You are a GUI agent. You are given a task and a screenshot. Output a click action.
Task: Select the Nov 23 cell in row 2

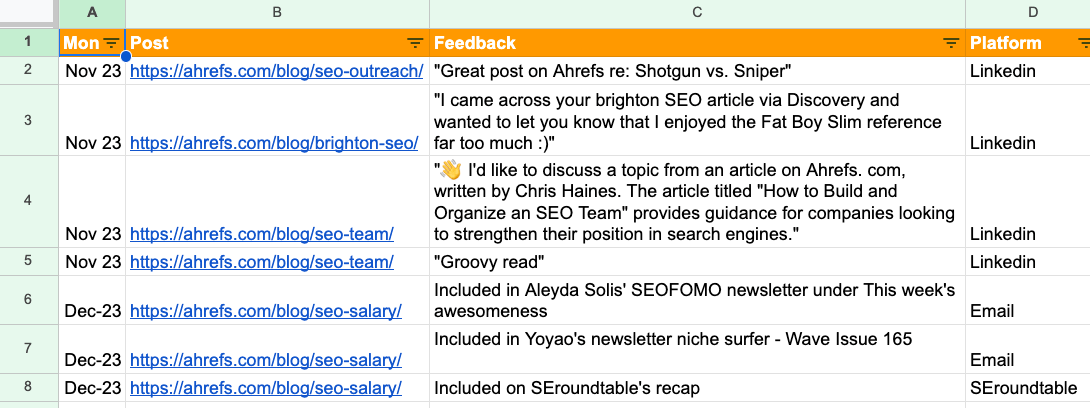[93, 72]
